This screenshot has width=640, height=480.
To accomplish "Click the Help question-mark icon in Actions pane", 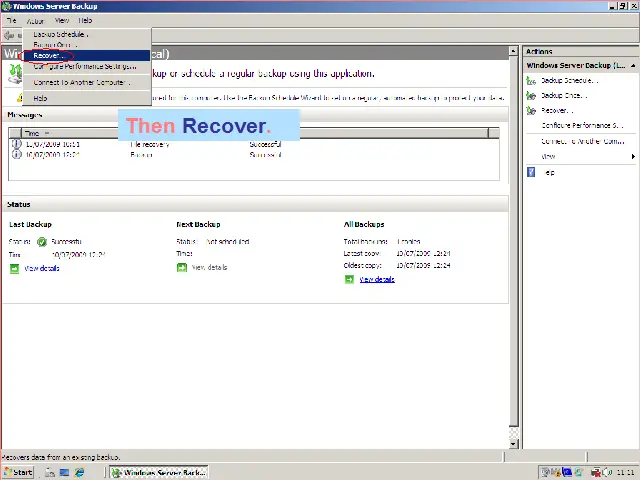I will [531, 172].
